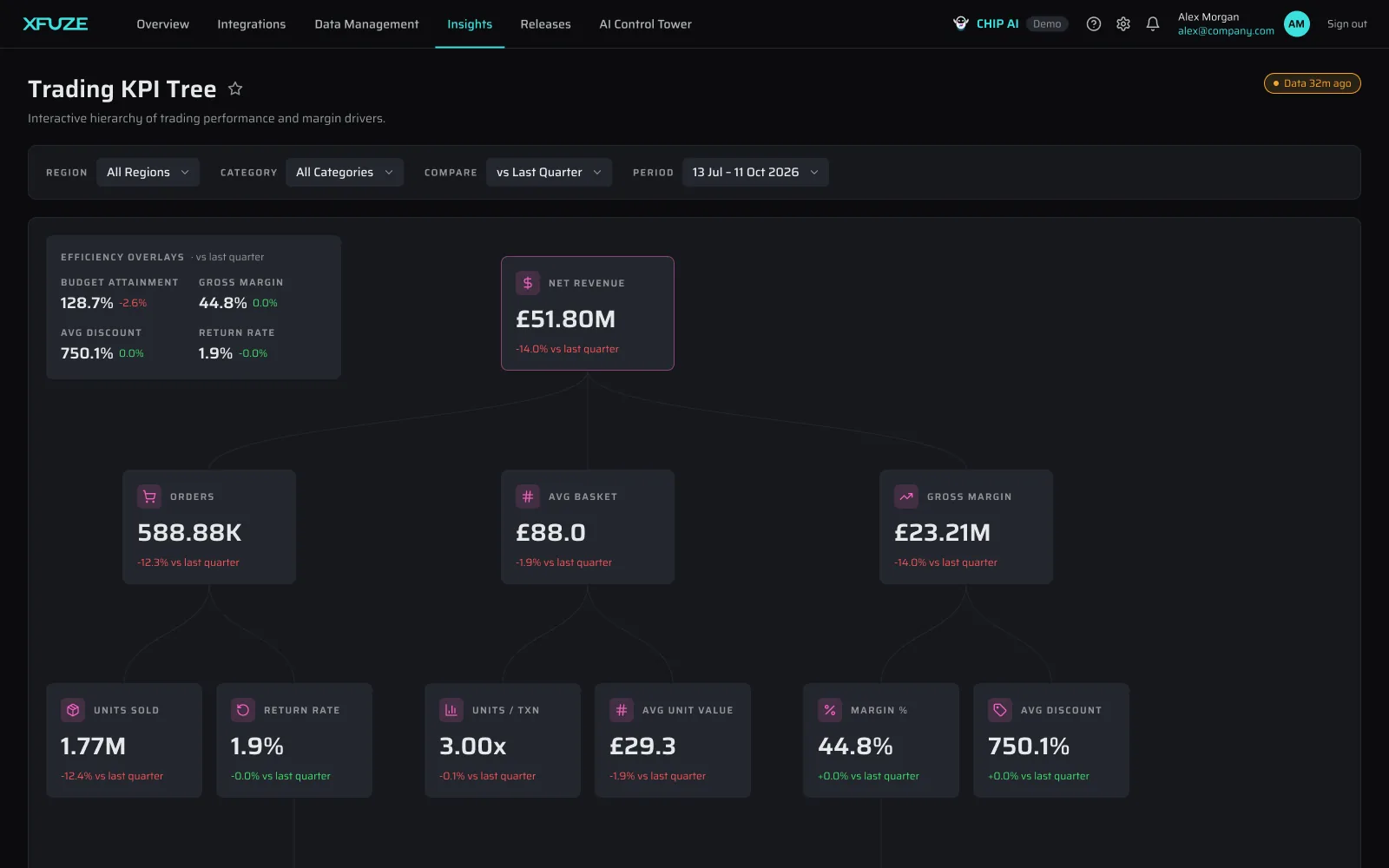The width and height of the screenshot is (1389, 868).
Task: Click the £23.21M Gross Margin value
Action: pyautogui.click(x=942, y=532)
